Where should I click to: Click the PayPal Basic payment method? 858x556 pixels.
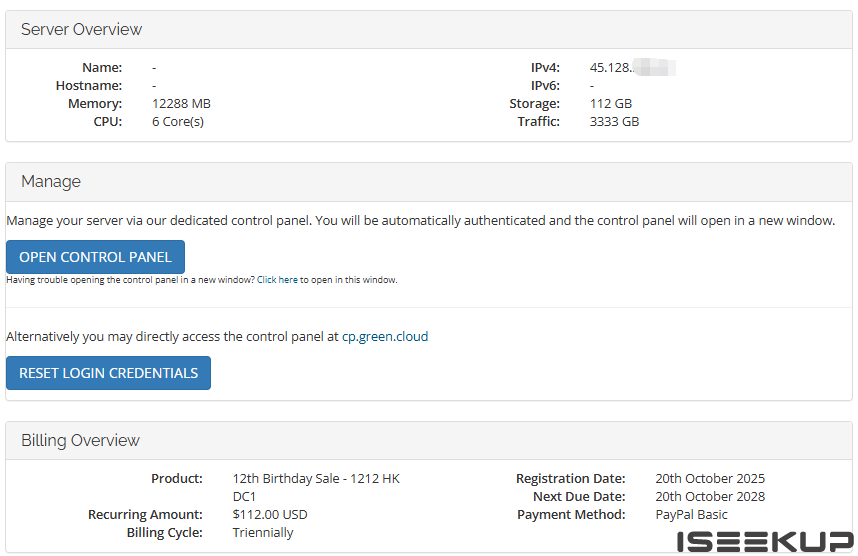coord(692,515)
